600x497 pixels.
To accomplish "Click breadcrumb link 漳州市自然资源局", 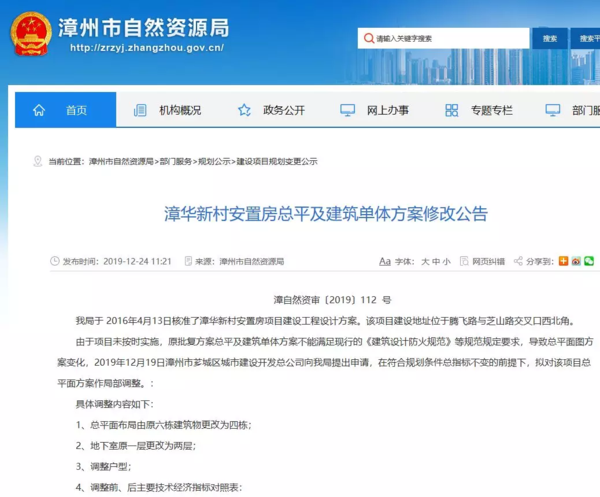I will coord(121,160).
